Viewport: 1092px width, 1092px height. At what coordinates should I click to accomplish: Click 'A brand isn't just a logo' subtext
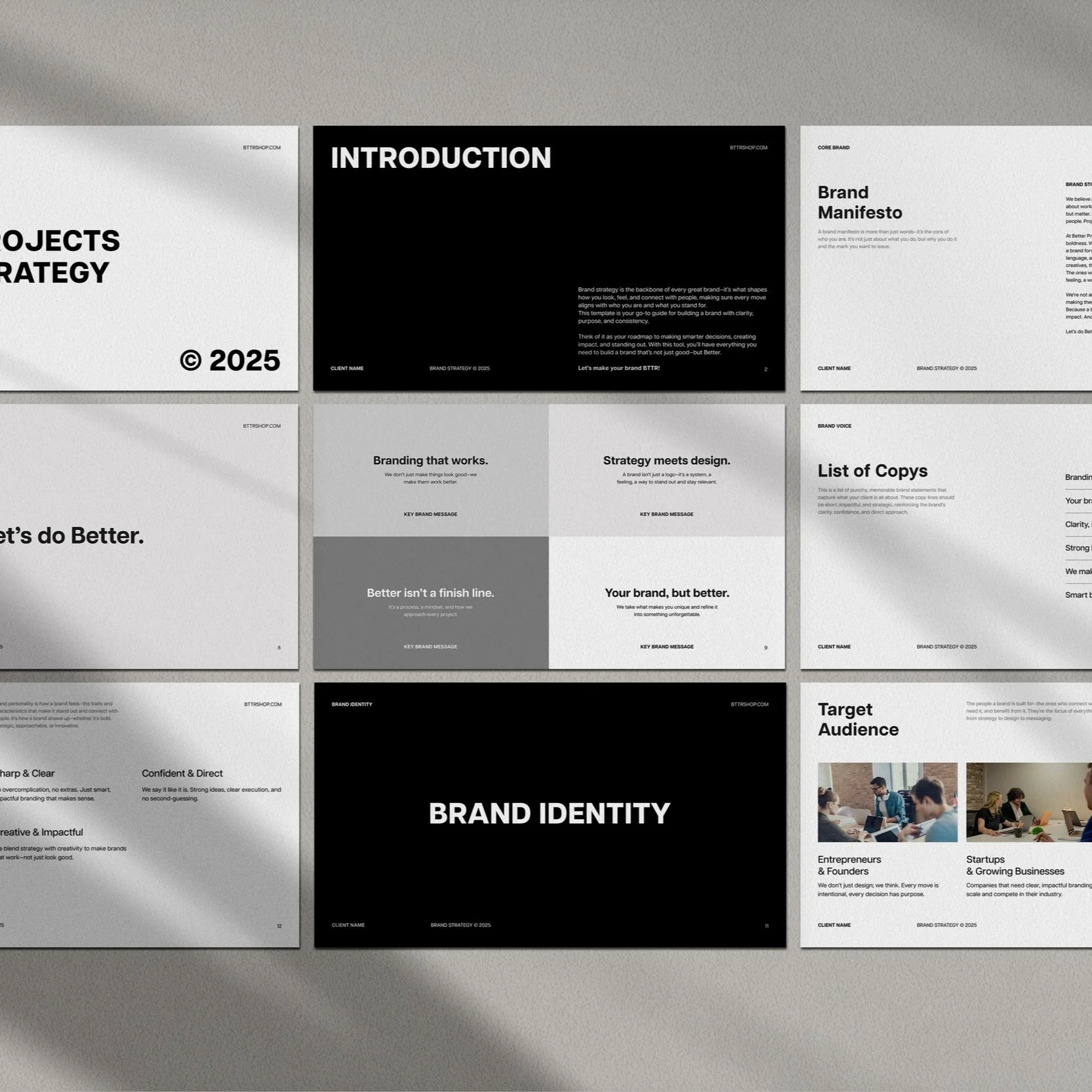[x=666, y=478]
